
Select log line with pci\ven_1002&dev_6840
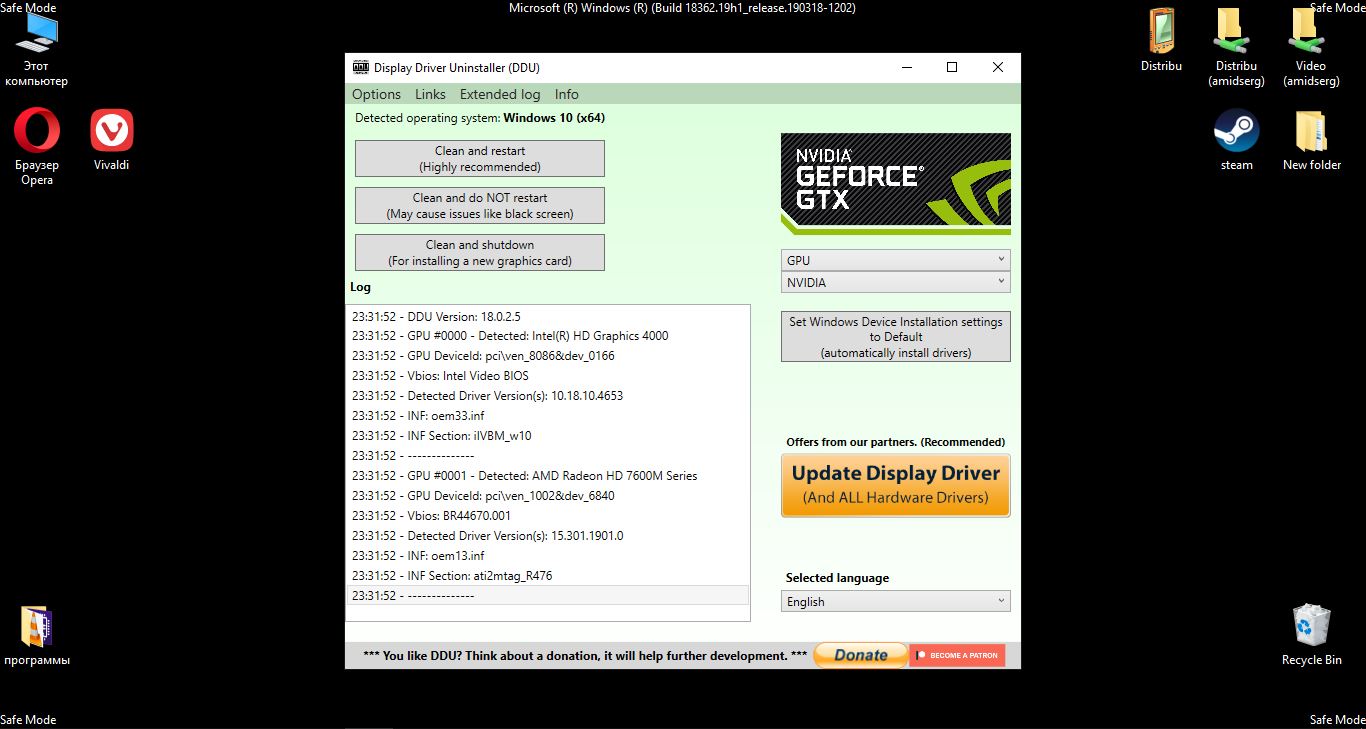click(548, 496)
